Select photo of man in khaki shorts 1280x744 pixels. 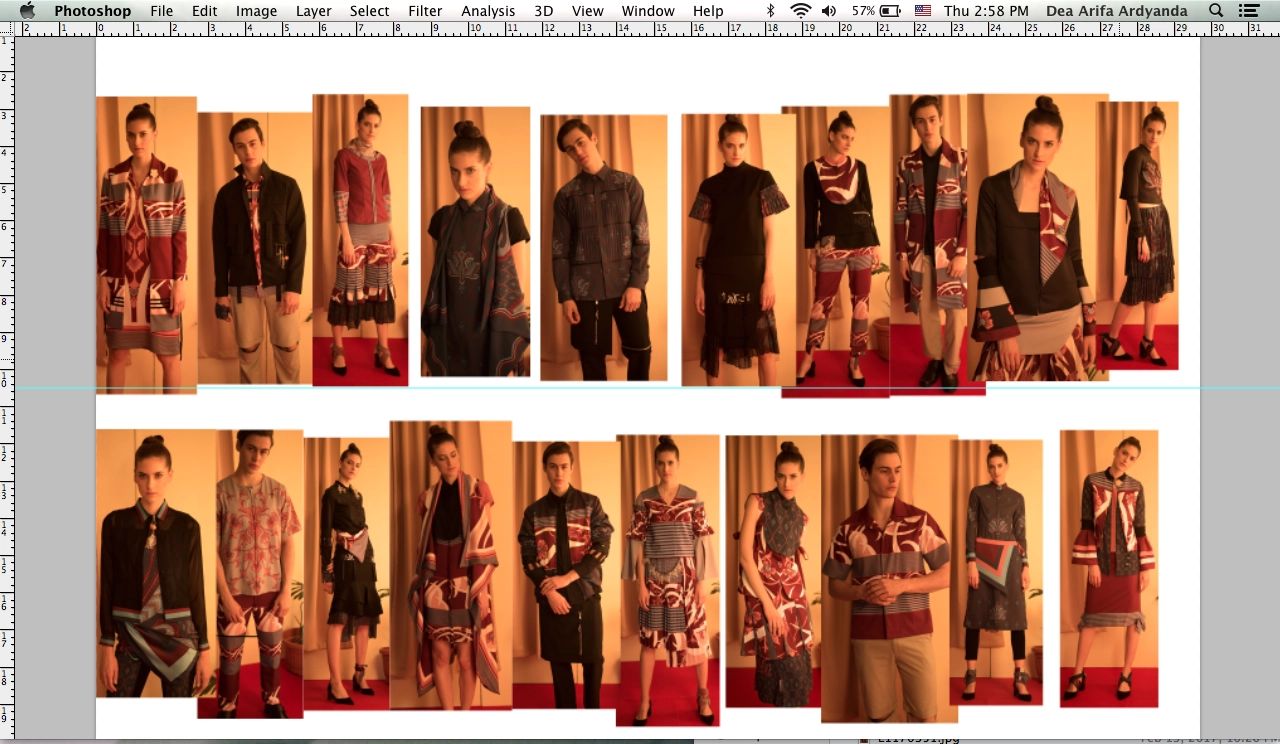pos(889,578)
